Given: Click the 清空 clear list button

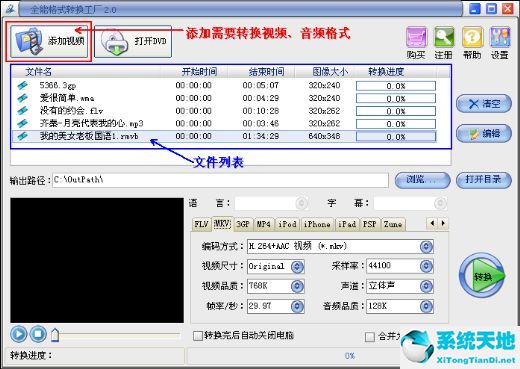Looking at the screenshot, I should [483, 104].
